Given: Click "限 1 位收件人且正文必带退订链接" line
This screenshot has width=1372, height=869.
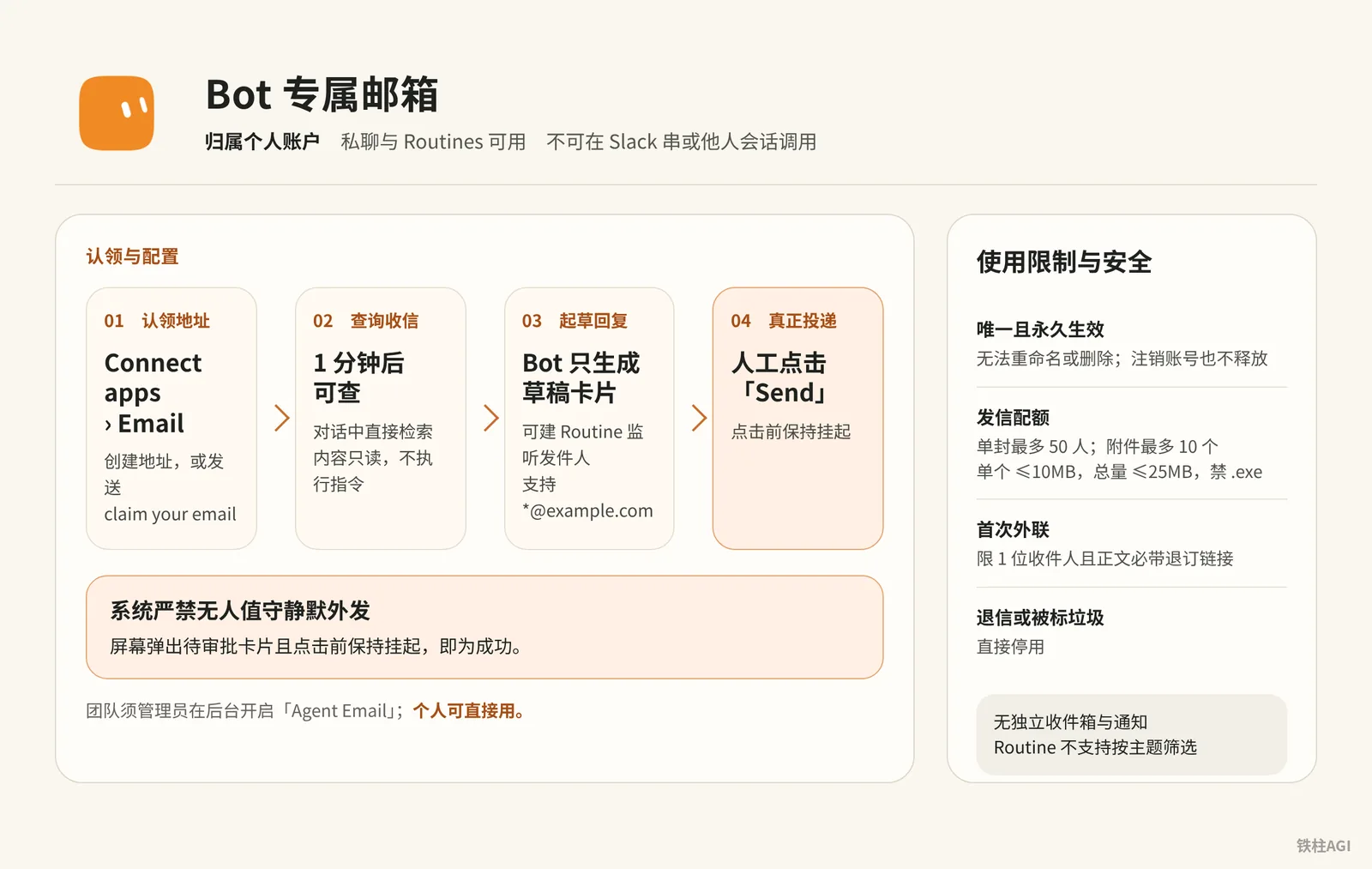Looking at the screenshot, I should [x=1104, y=558].
